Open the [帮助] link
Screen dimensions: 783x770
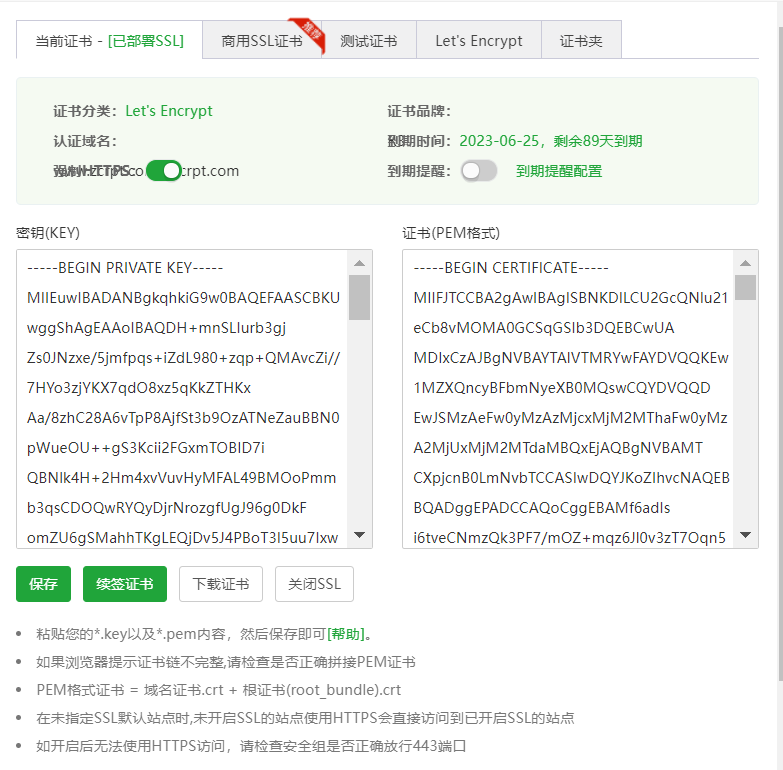coord(346,634)
